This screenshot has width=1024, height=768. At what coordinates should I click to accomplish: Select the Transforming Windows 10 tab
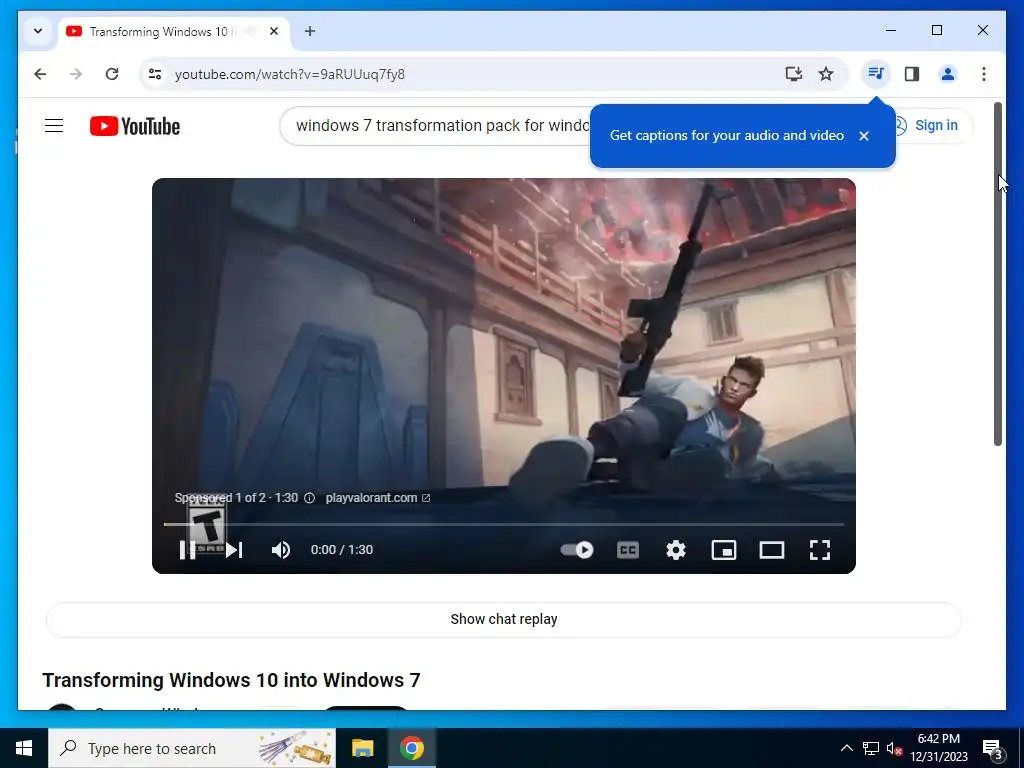(173, 31)
